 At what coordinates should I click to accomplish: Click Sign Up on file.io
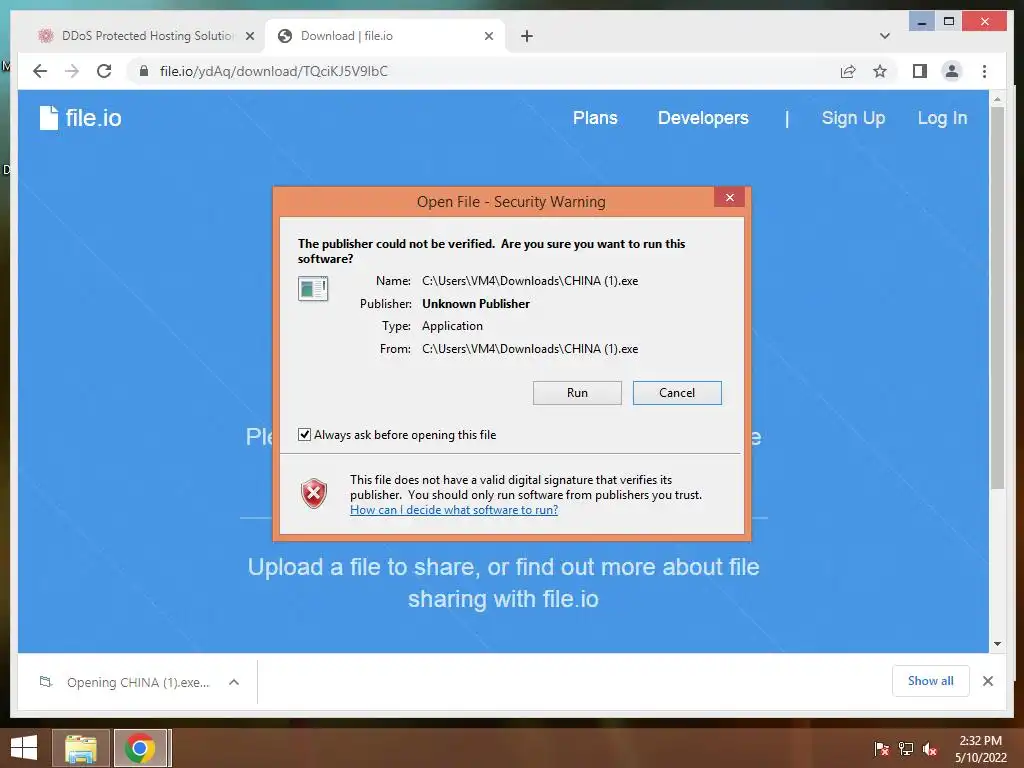click(853, 118)
